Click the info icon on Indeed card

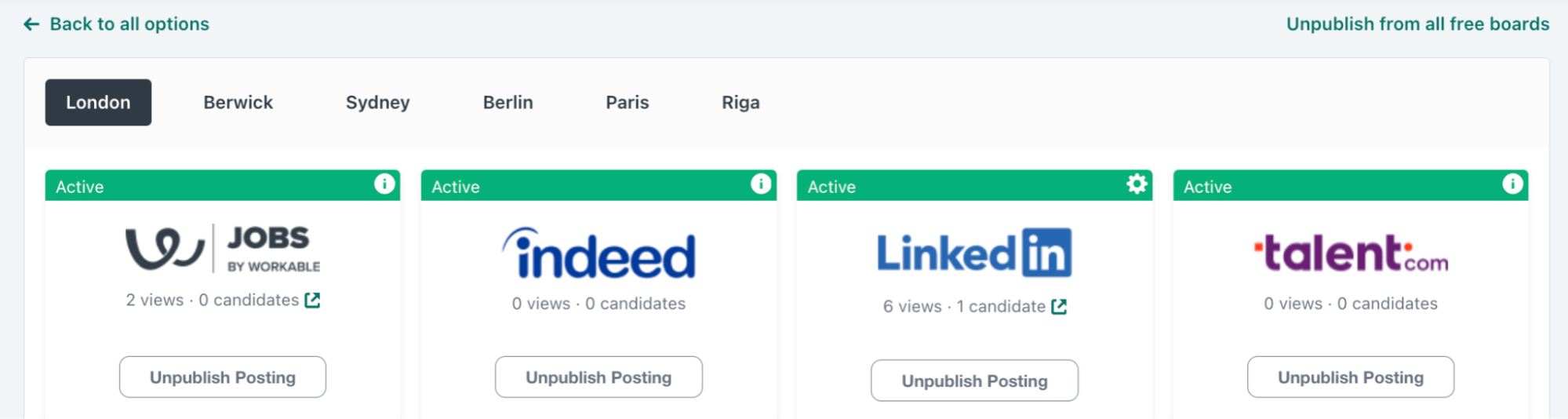(x=761, y=184)
